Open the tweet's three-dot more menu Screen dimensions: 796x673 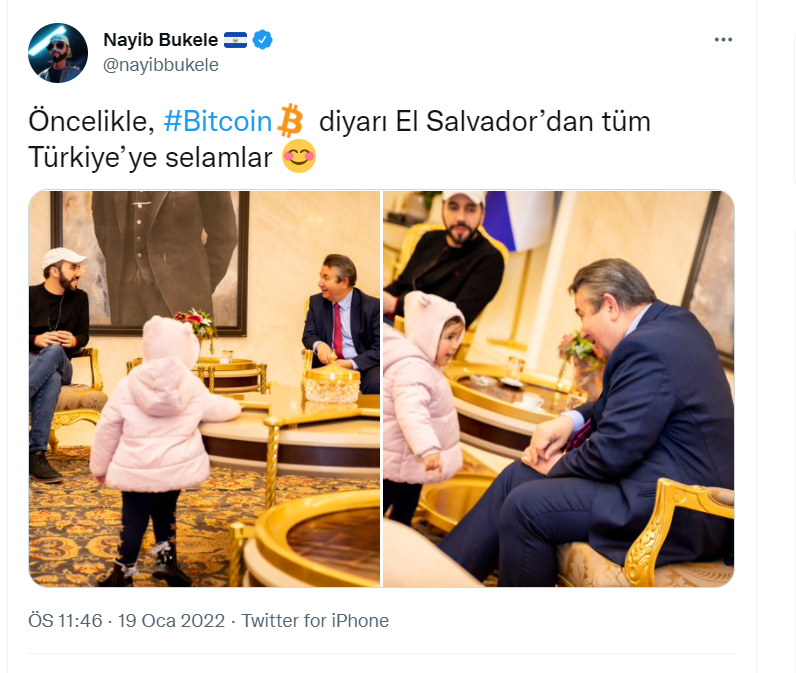[x=723, y=40]
